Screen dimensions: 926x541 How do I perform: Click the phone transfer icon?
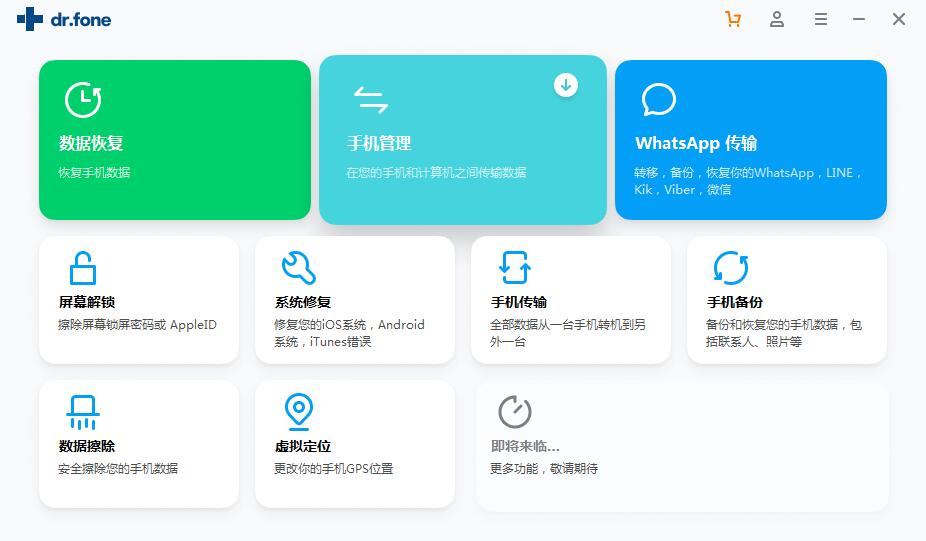(x=515, y=268)
